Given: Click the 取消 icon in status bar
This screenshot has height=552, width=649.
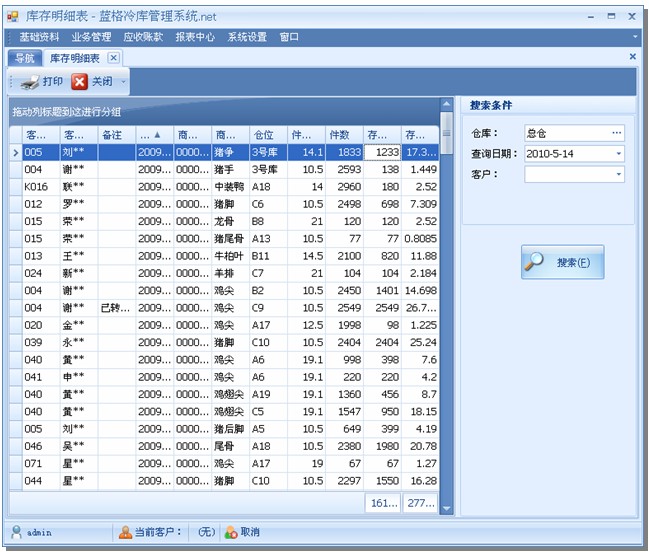Looking at the screenshot, I should click(231, 532).
